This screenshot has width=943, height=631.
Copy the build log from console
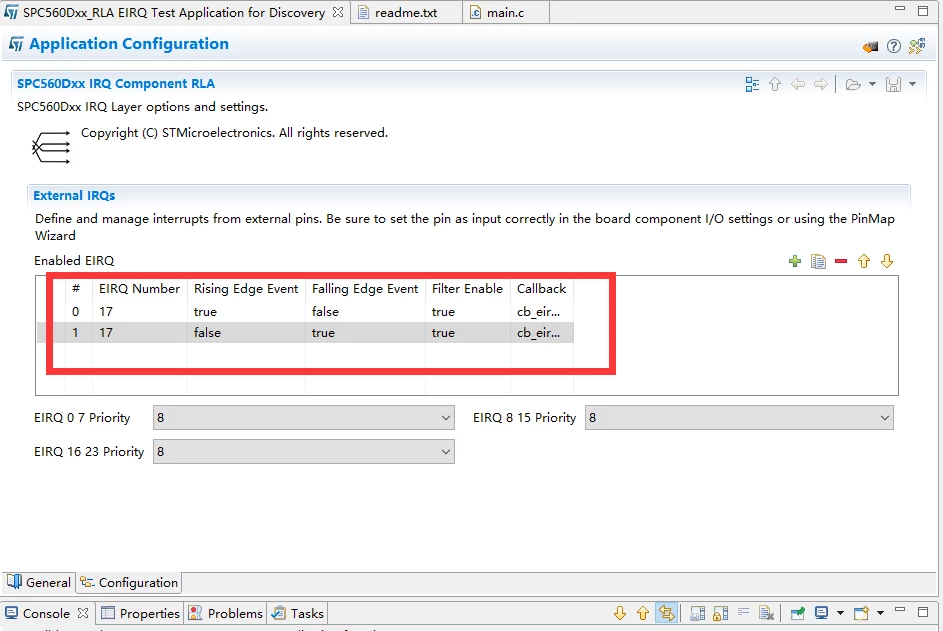coord(697,613)
